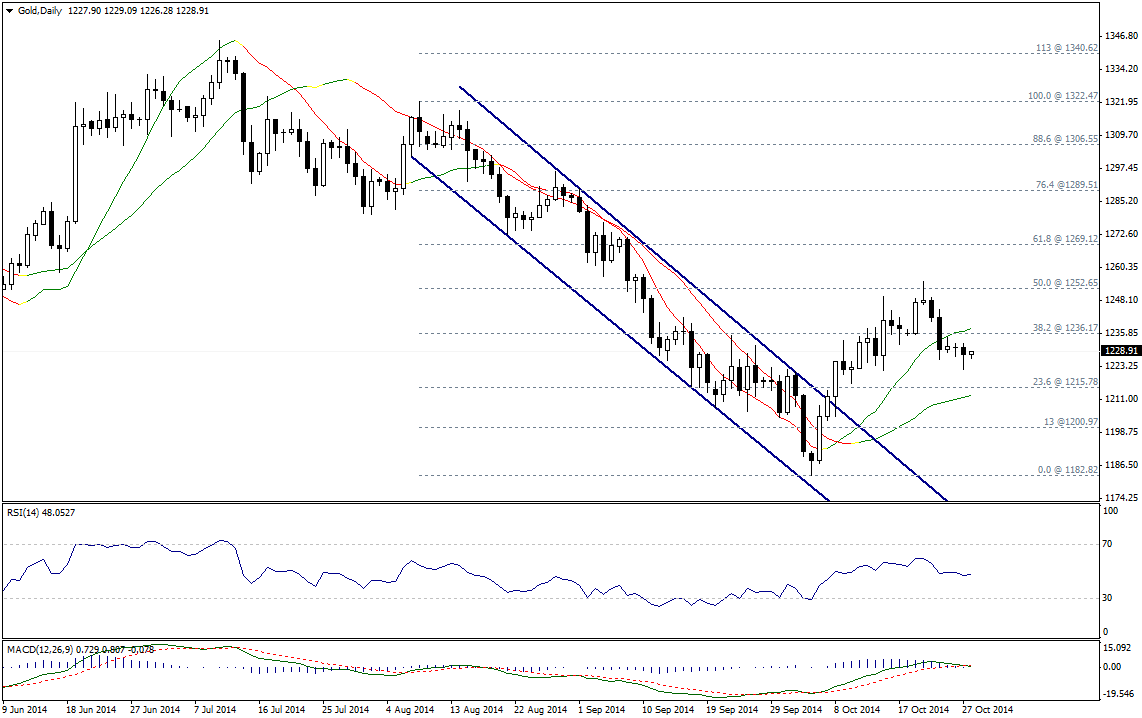Click the 1309.70 price axis value

(1121, 135)
